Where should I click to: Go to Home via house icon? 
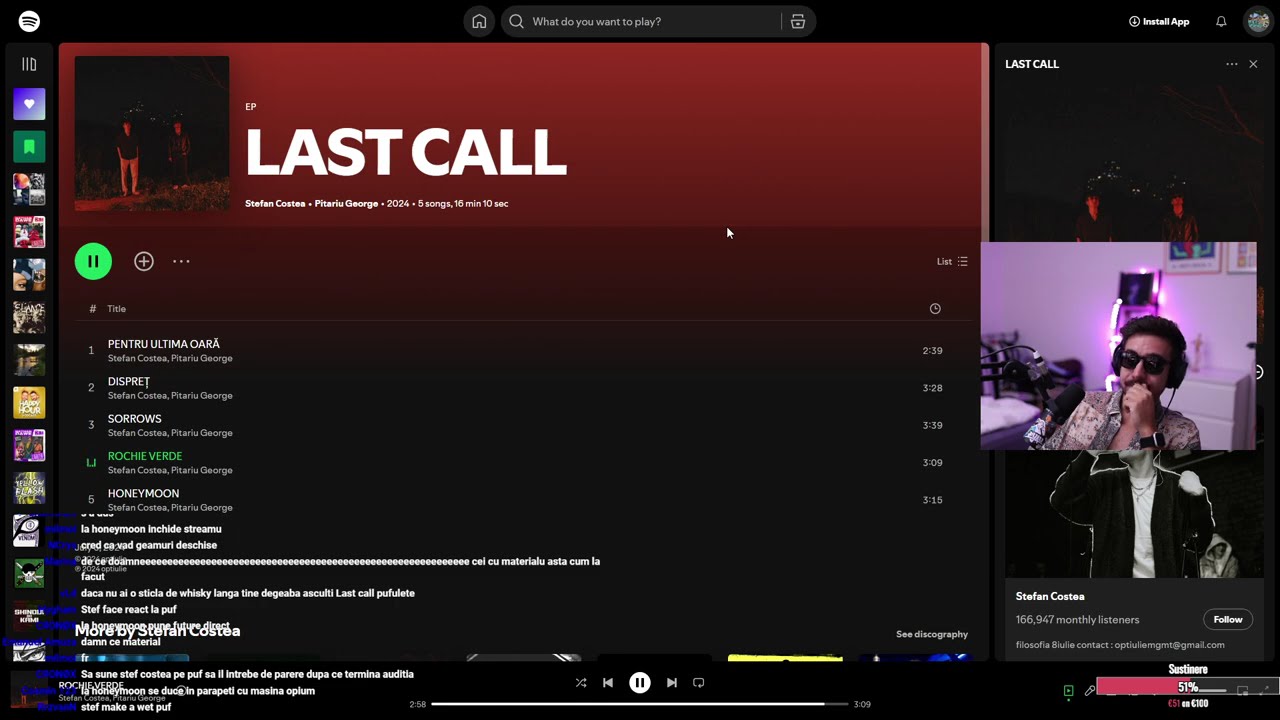[x=479, y=21]
